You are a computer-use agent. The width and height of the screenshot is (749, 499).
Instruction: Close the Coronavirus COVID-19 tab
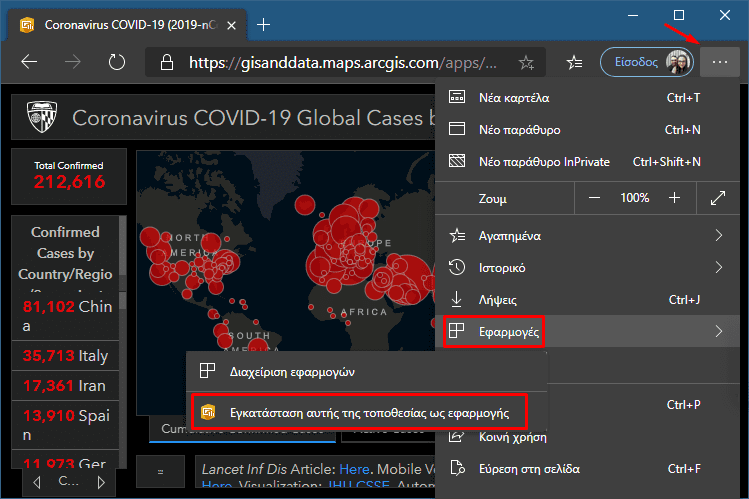[x=231, y=25]
